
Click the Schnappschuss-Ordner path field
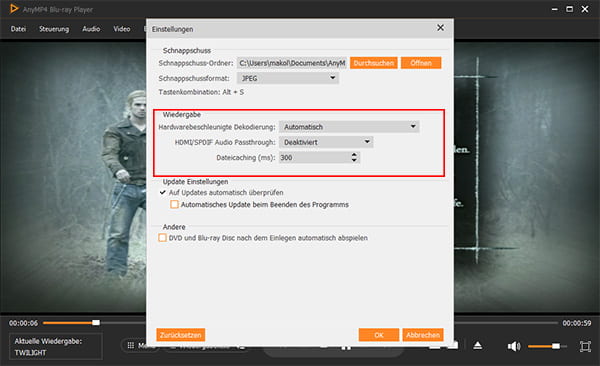click(292, 63)
